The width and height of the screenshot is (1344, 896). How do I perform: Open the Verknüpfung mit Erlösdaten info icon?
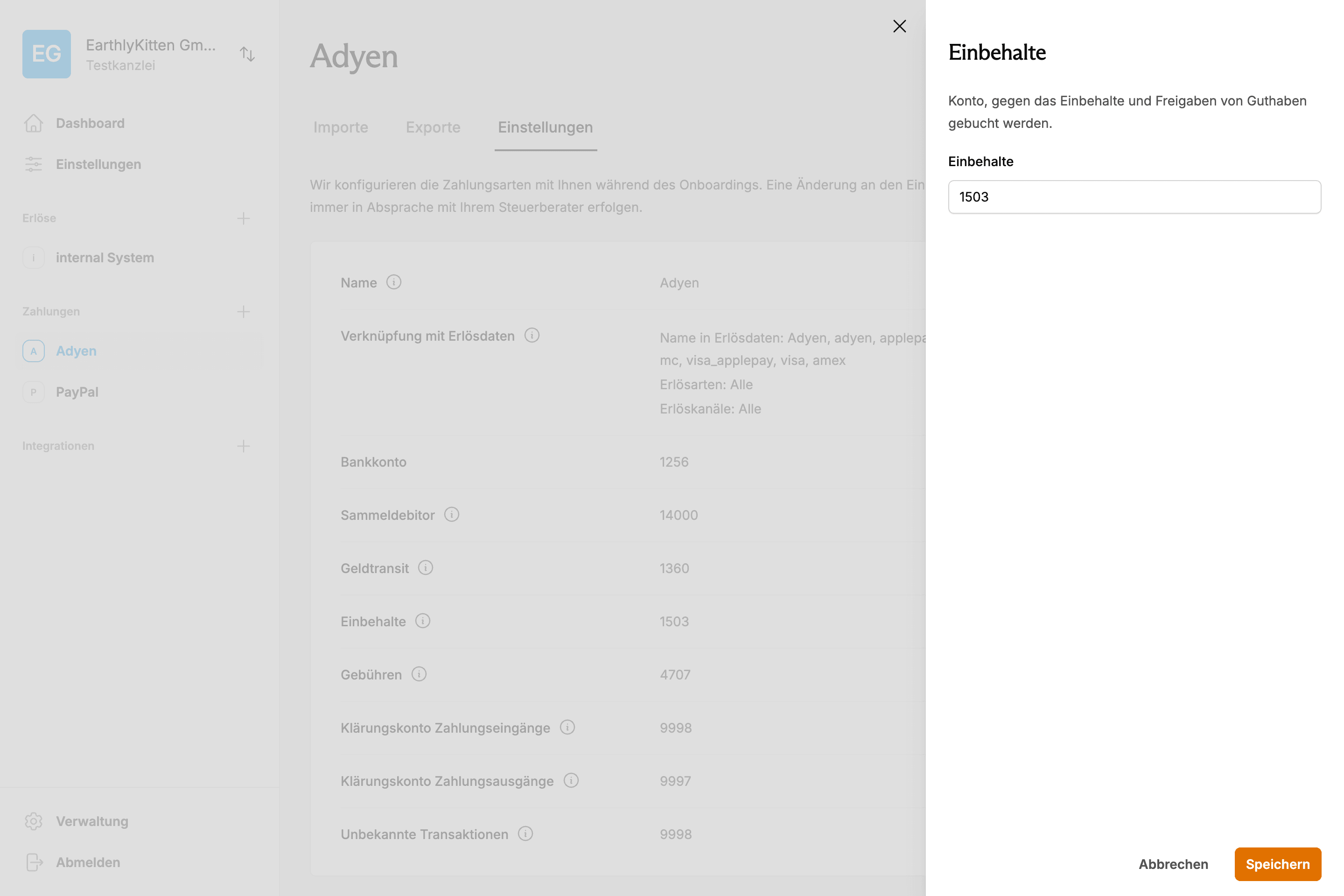click(x=532, y=336)
